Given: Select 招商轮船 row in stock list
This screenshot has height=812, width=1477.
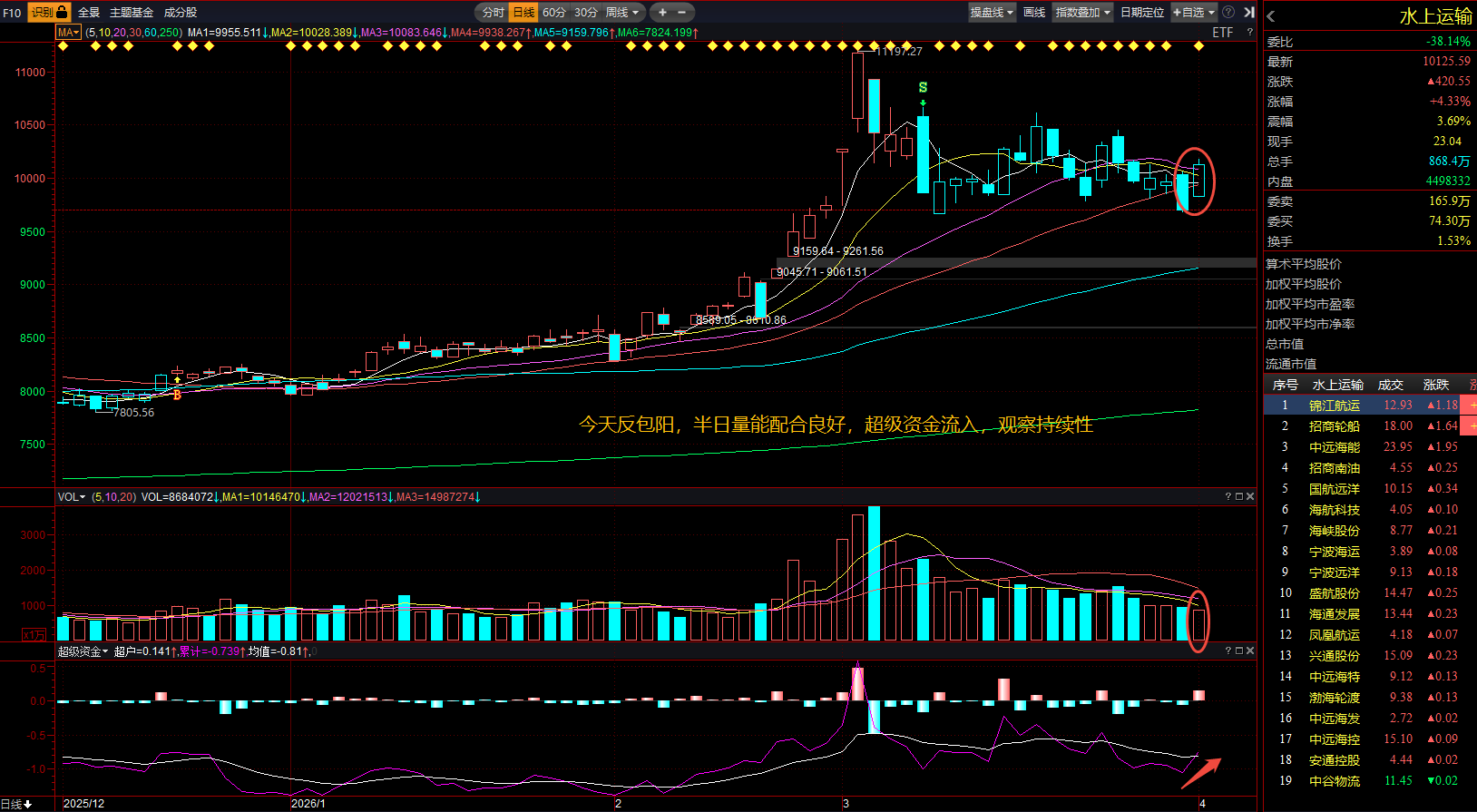Looking at the screenshot, I should [x=1334, y=426].
